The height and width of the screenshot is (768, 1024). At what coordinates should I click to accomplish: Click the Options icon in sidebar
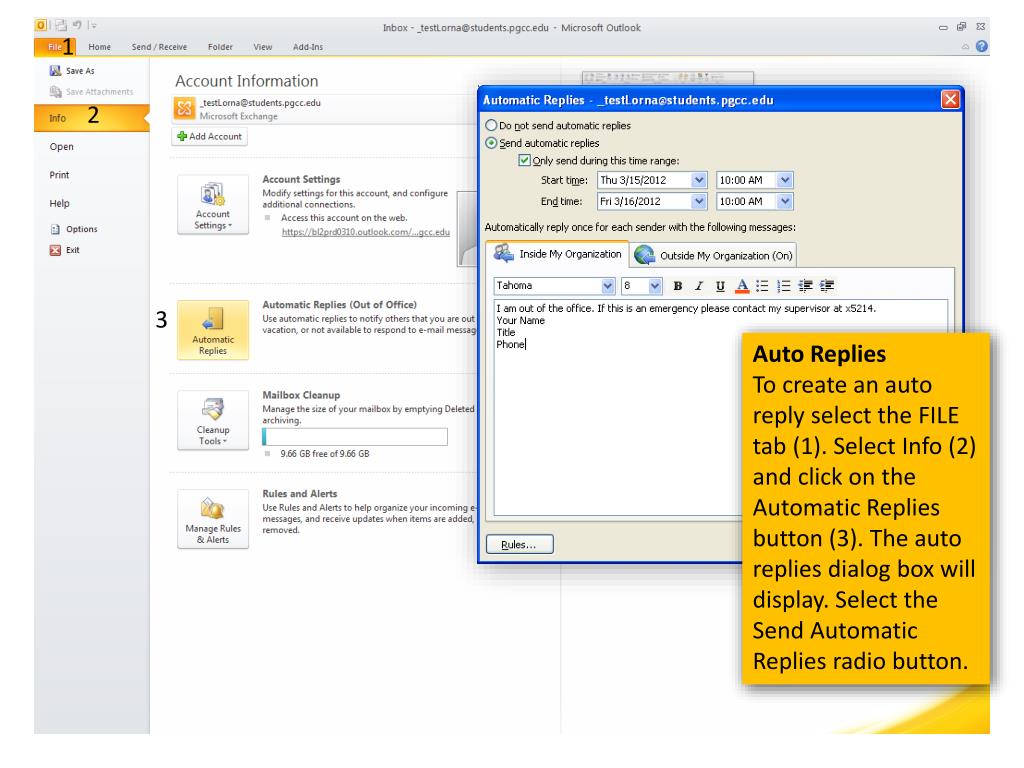coord(56,229)
